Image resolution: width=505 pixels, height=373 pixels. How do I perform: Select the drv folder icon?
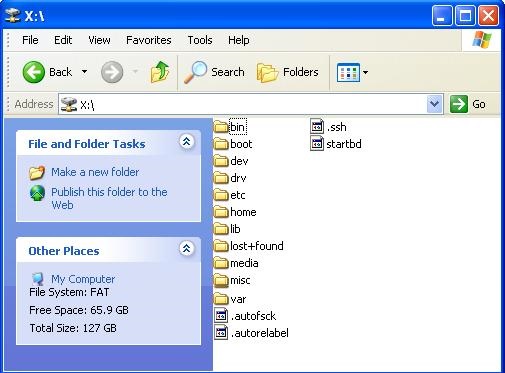tap(221, 178)
